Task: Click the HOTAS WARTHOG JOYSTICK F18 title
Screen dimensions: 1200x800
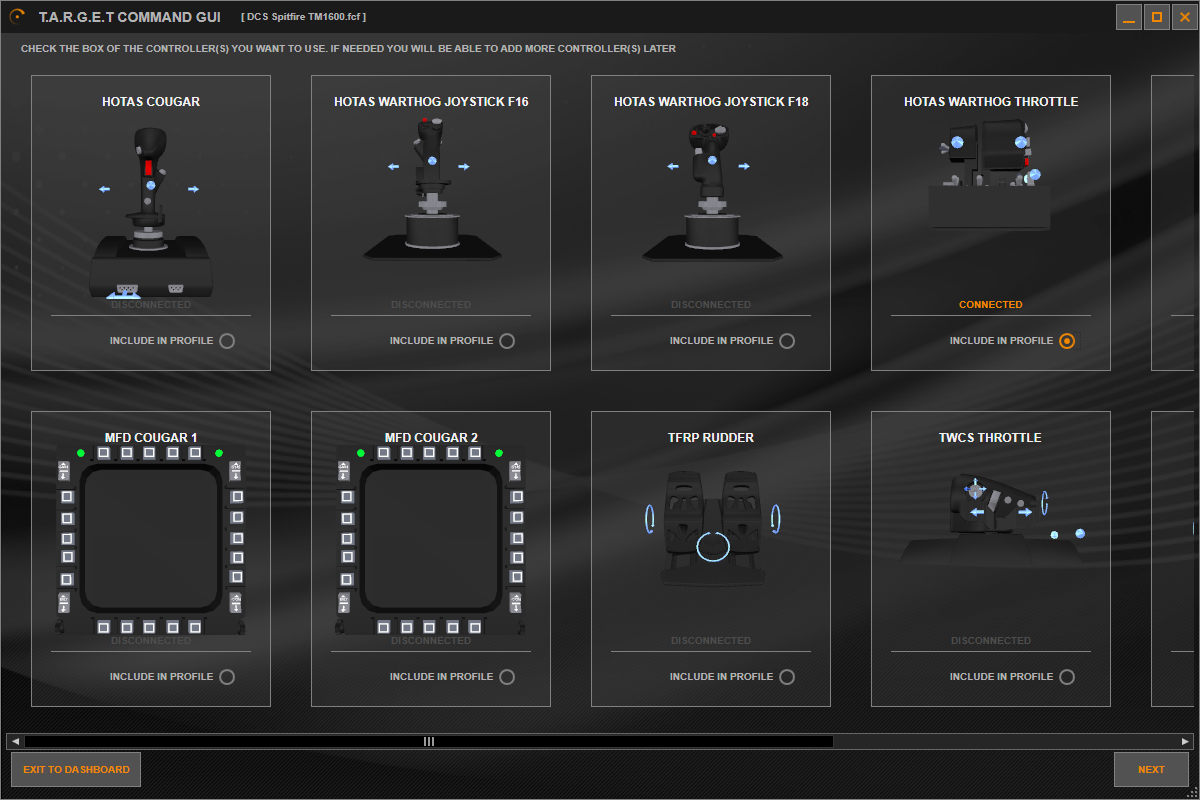Action: point(711,102)
